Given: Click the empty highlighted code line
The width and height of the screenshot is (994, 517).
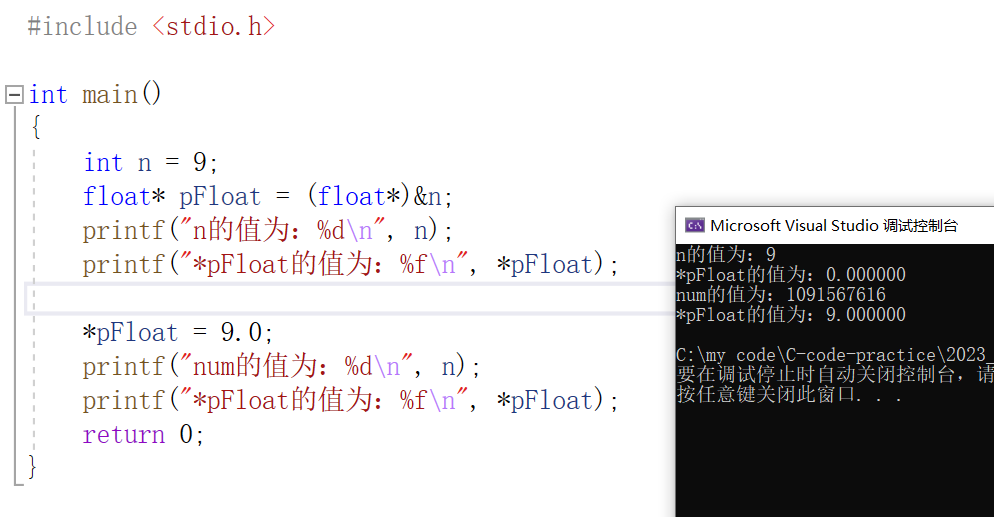Looking at the screenshot, I should [x=350, y=298].
